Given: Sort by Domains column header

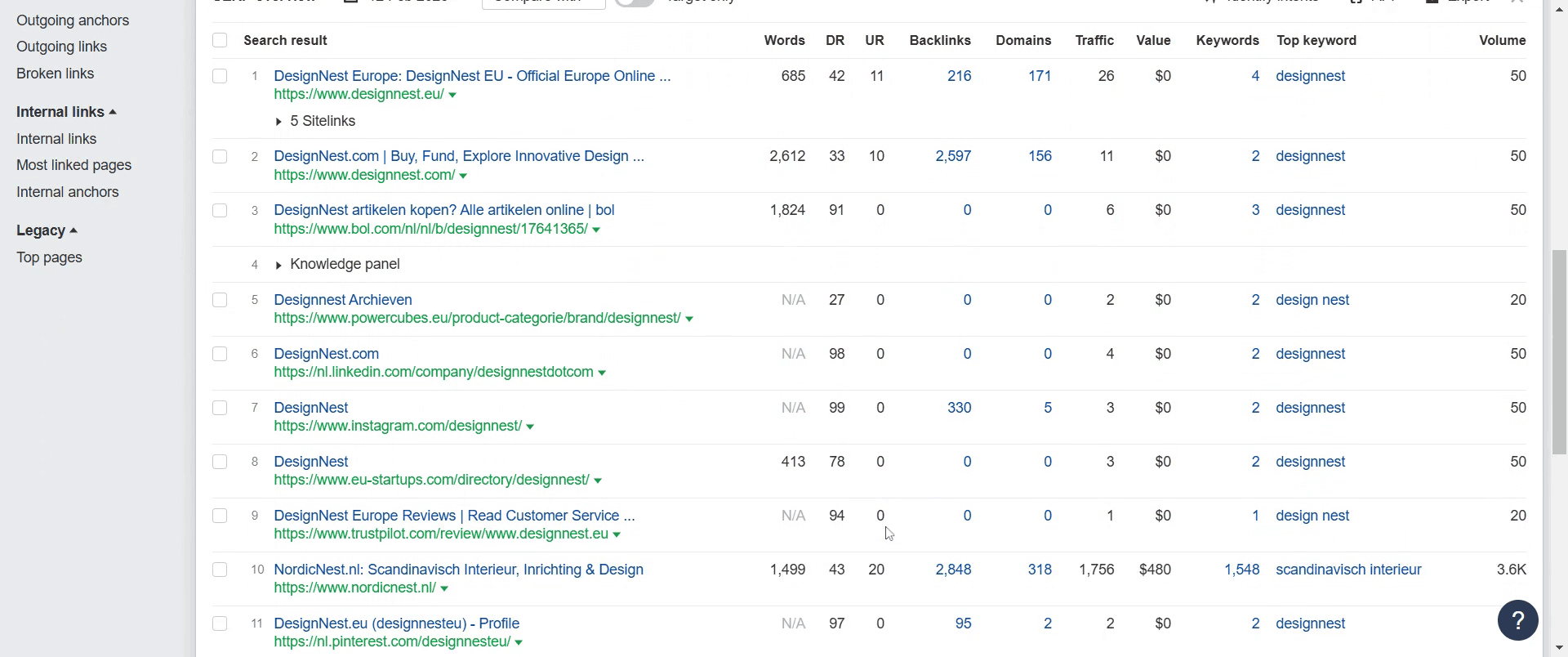Looking at the screenshot, I should pos(1024,40).
